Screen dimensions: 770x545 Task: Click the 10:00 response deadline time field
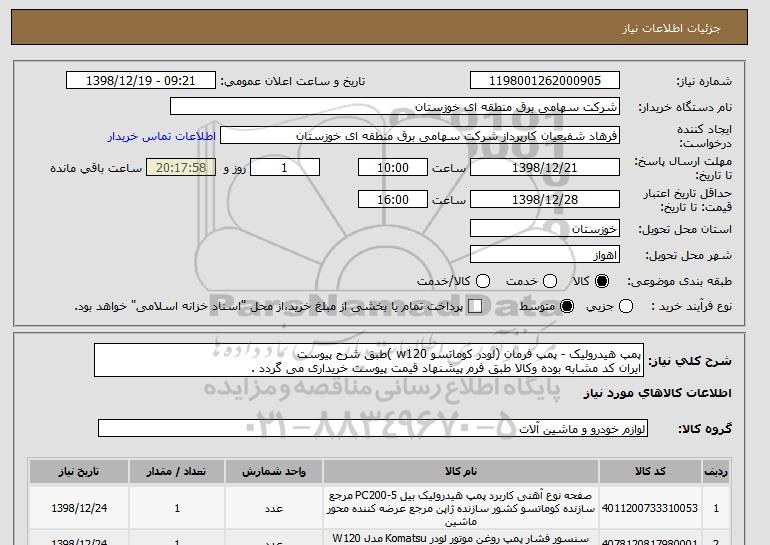click(x=393, y=168)
